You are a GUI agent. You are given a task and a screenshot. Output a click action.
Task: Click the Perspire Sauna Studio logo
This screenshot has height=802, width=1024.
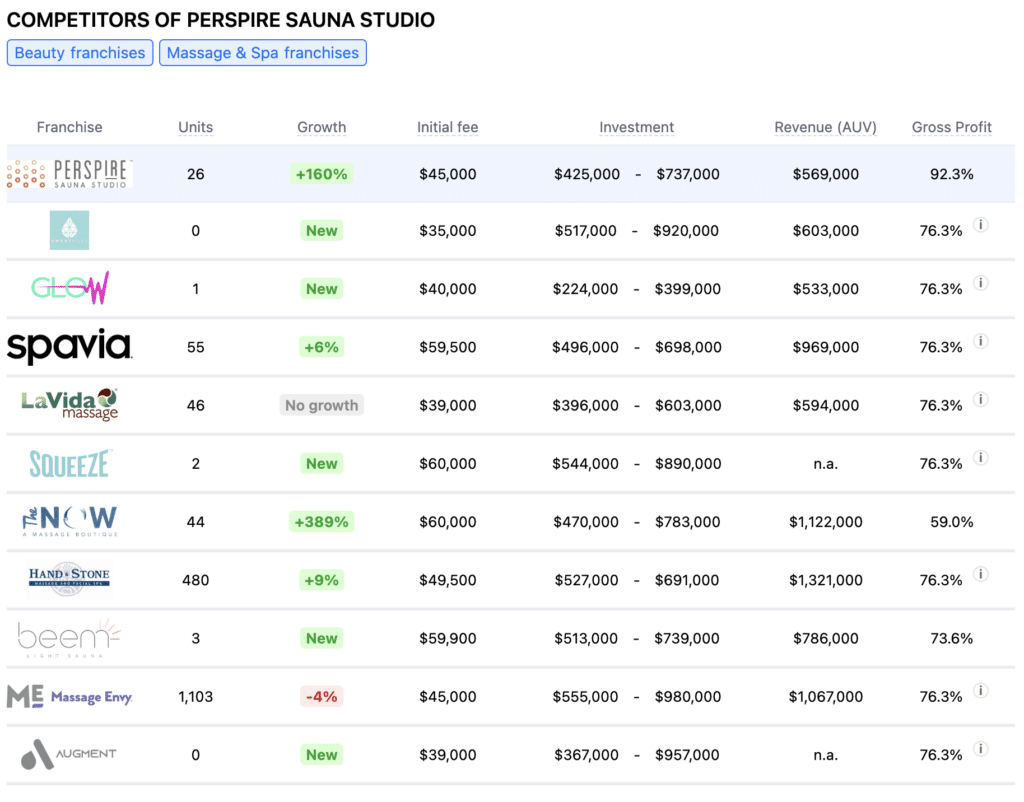pos(69,174)
